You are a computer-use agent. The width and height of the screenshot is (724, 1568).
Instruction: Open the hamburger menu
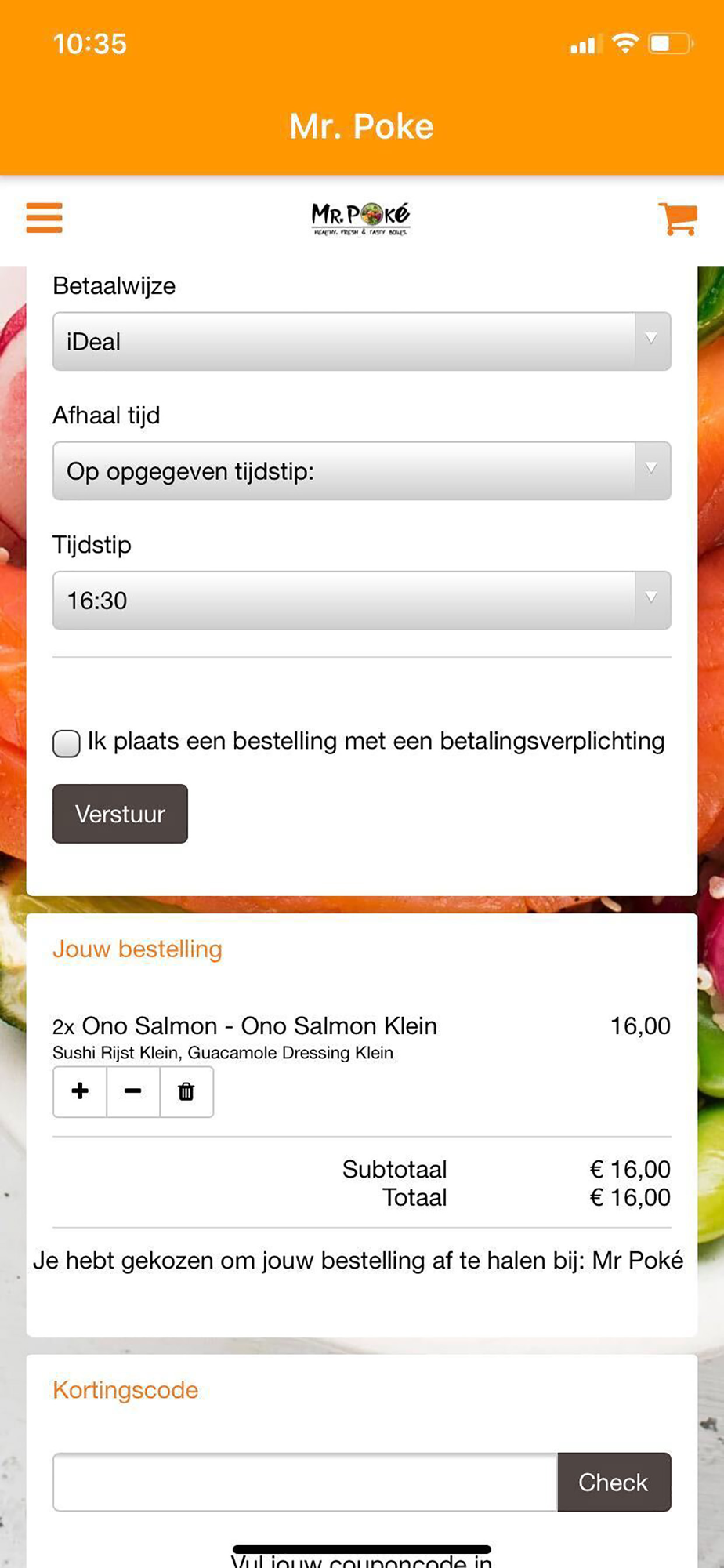pyautogui.click(x=44, y=218)
